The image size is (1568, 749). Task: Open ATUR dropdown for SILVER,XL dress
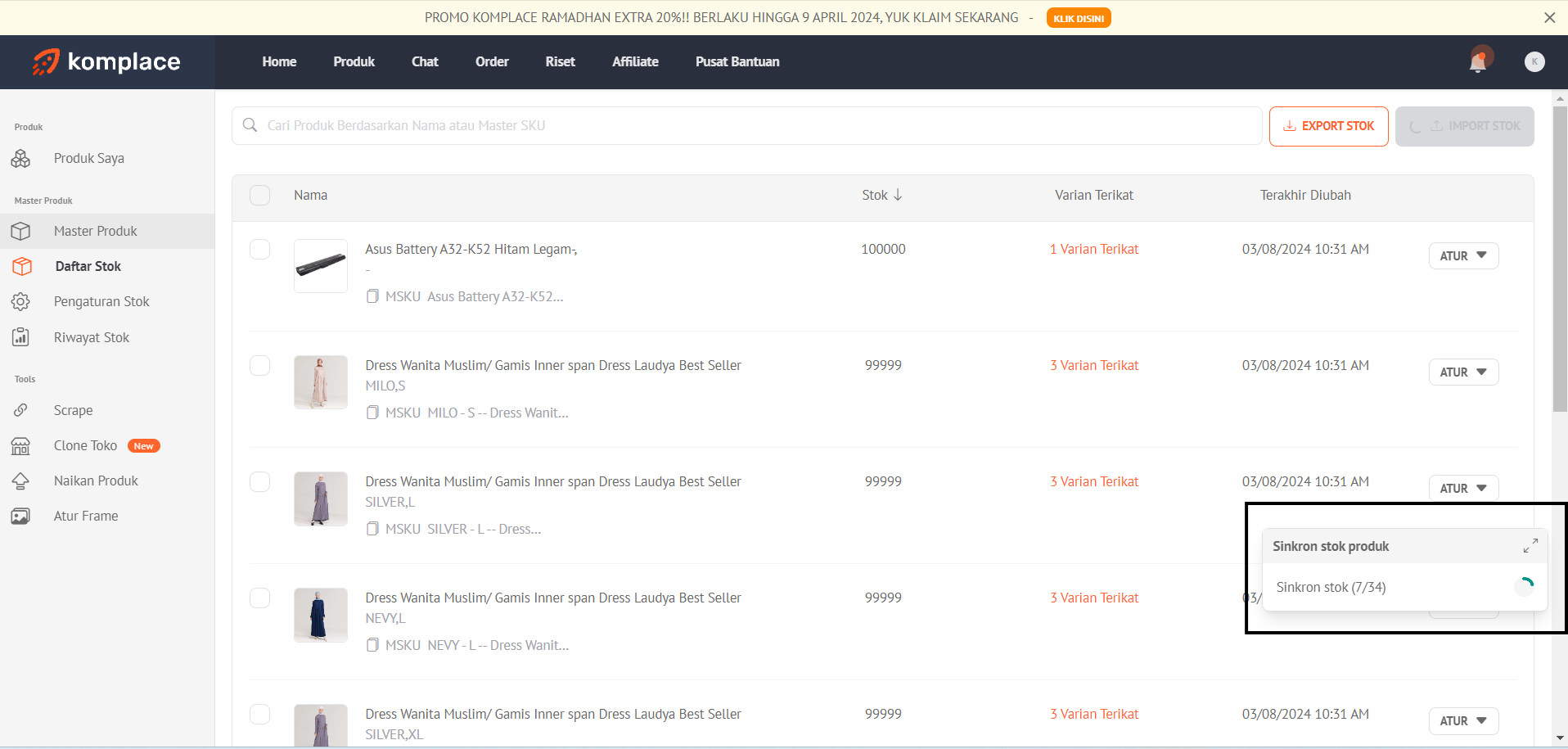point(1463,720)
